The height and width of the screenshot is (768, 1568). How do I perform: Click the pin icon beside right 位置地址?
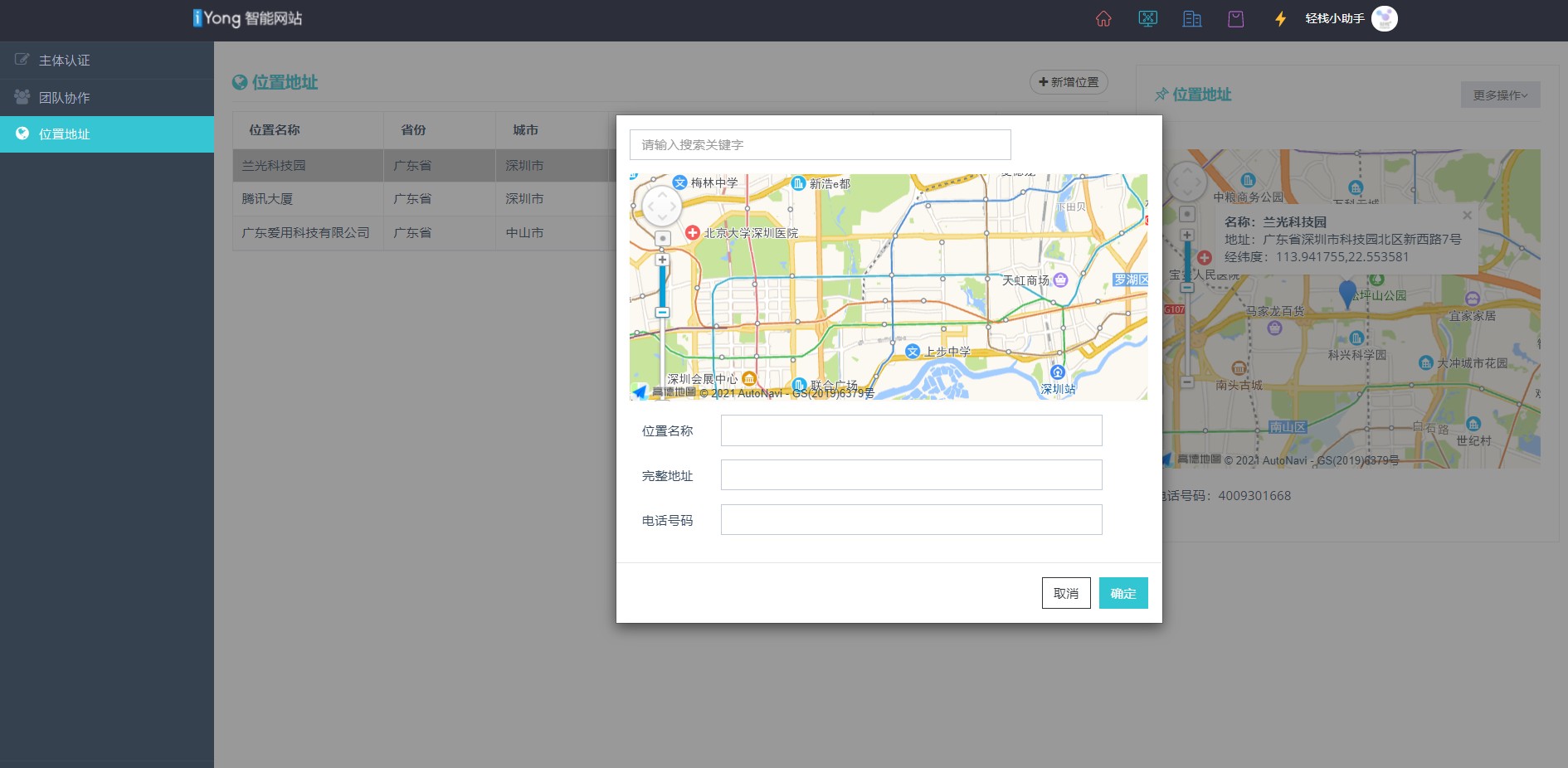point(1161,95)
